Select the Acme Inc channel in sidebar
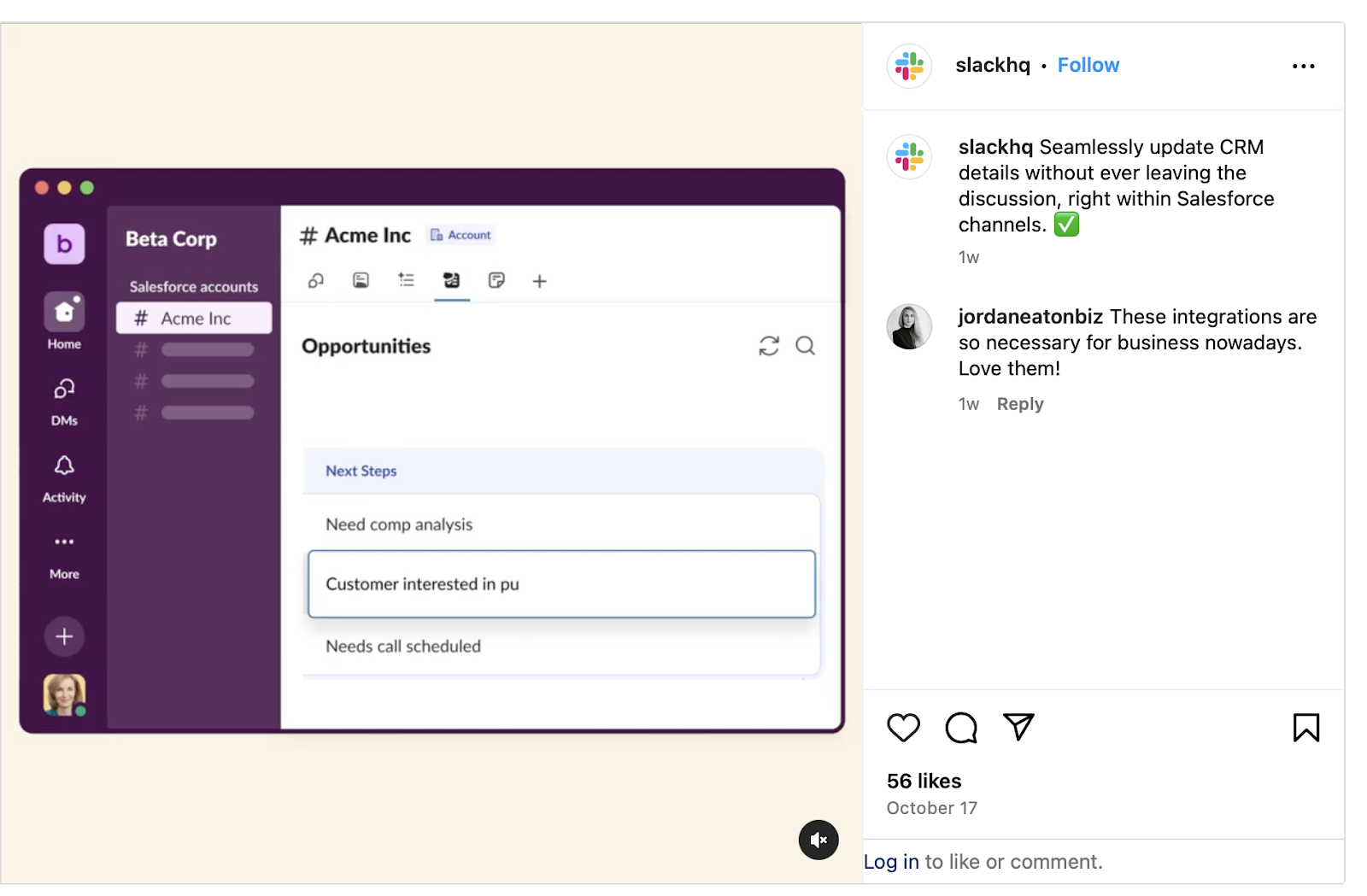The image size is (1367, 896). tap(194, 319)
